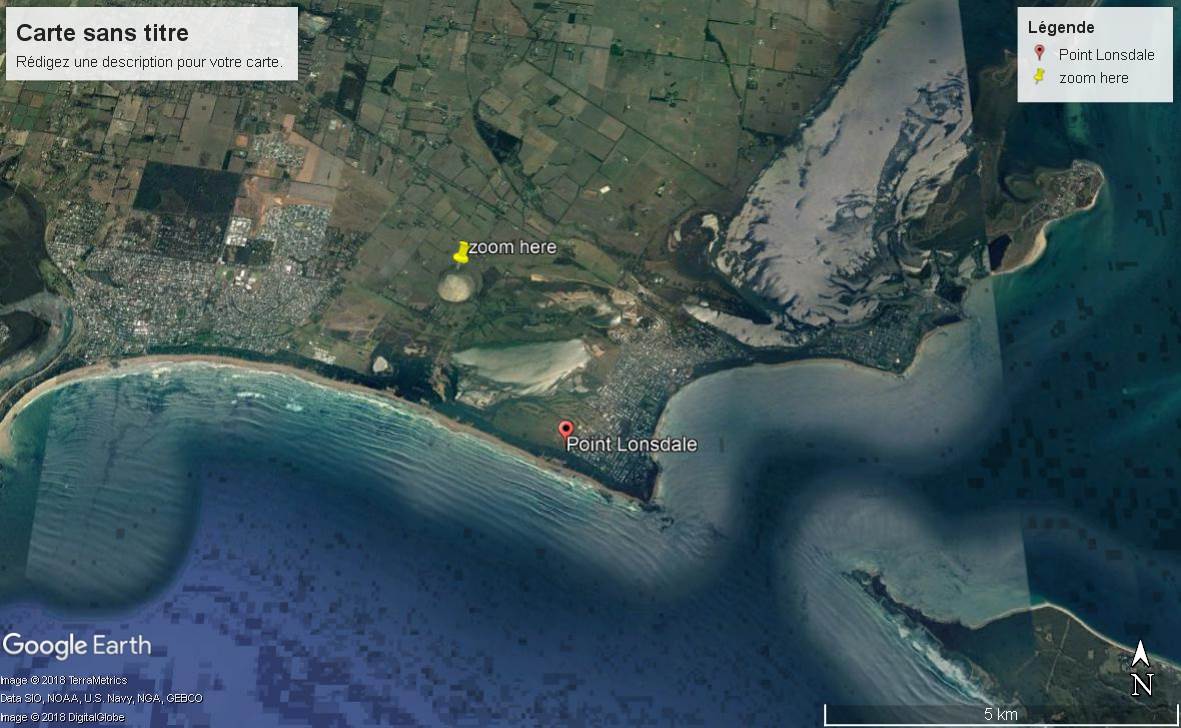
Task: Select the red Point Lonsdale map marker
Action: (x=566, y=429)
